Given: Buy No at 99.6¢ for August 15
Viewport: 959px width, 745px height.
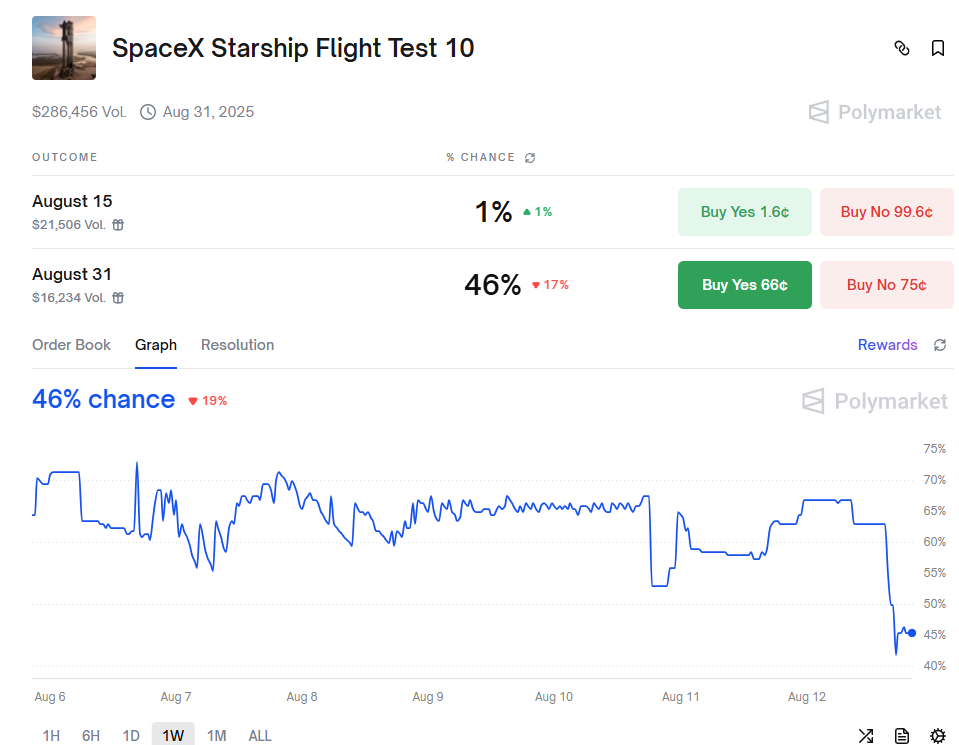Looking at the screenshot, I should [x=887, y=212].
